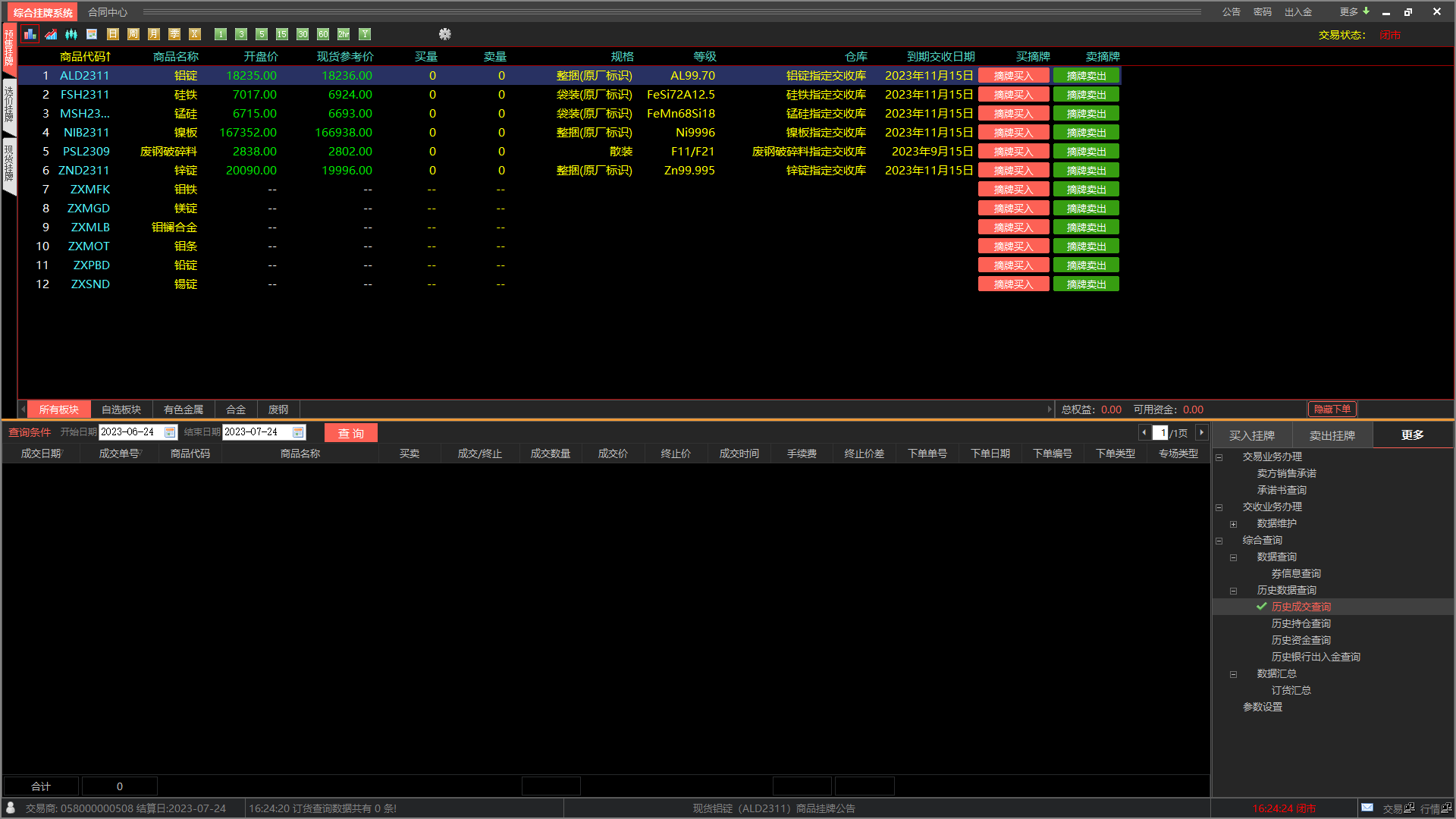This screenshot has height=819, width=1456.
Task: Select the weekly 周 period icon
Action: 133,34
